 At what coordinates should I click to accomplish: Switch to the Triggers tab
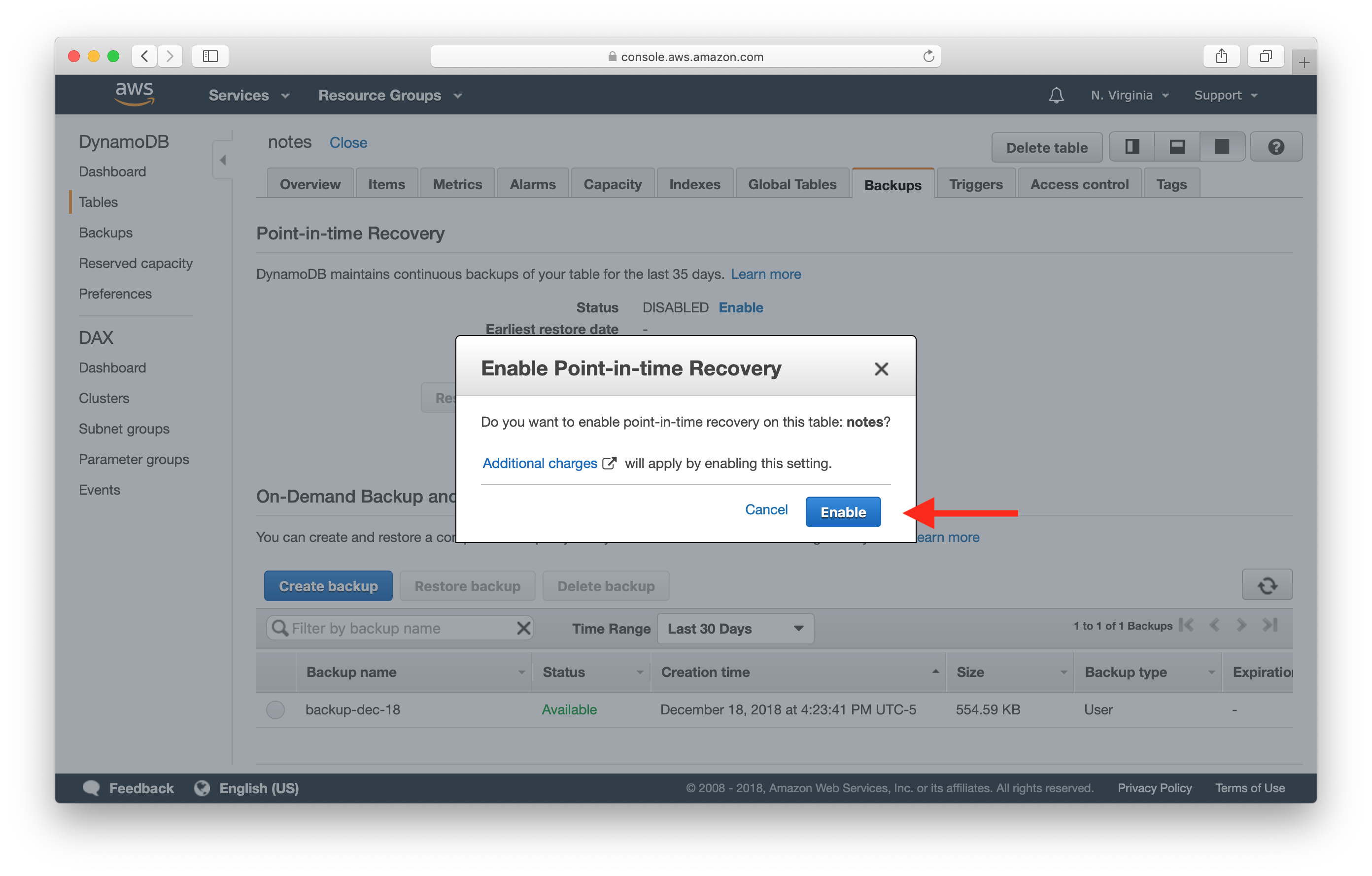click(x=975, y=185)
